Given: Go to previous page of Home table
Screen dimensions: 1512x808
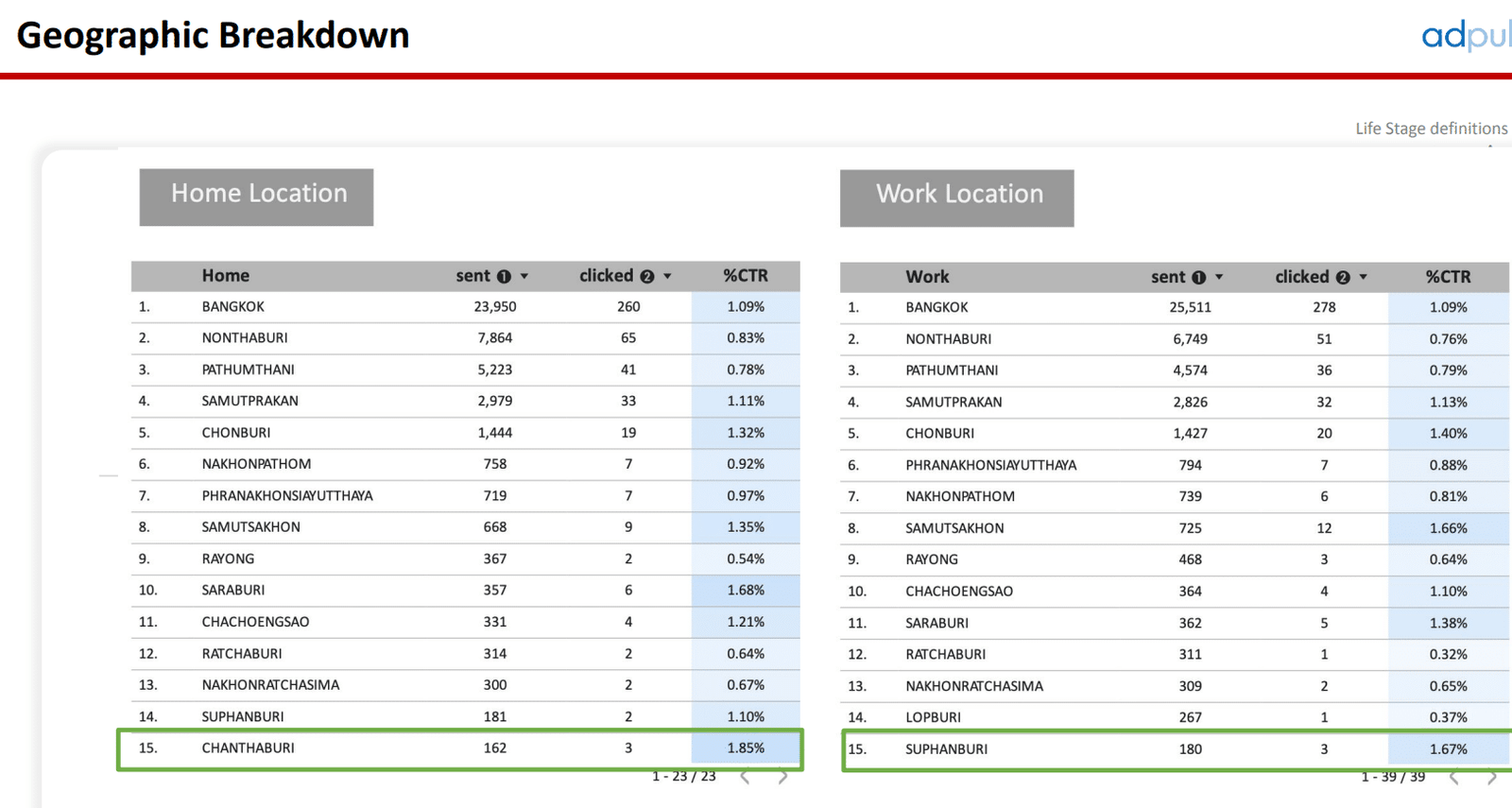Looking at the screenshot, I should (746, 777).
